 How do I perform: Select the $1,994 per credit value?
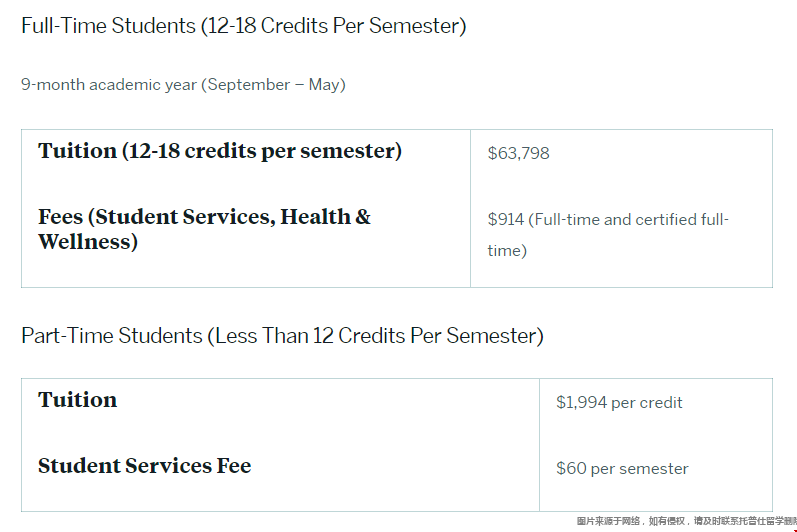(x=619, y=402)
